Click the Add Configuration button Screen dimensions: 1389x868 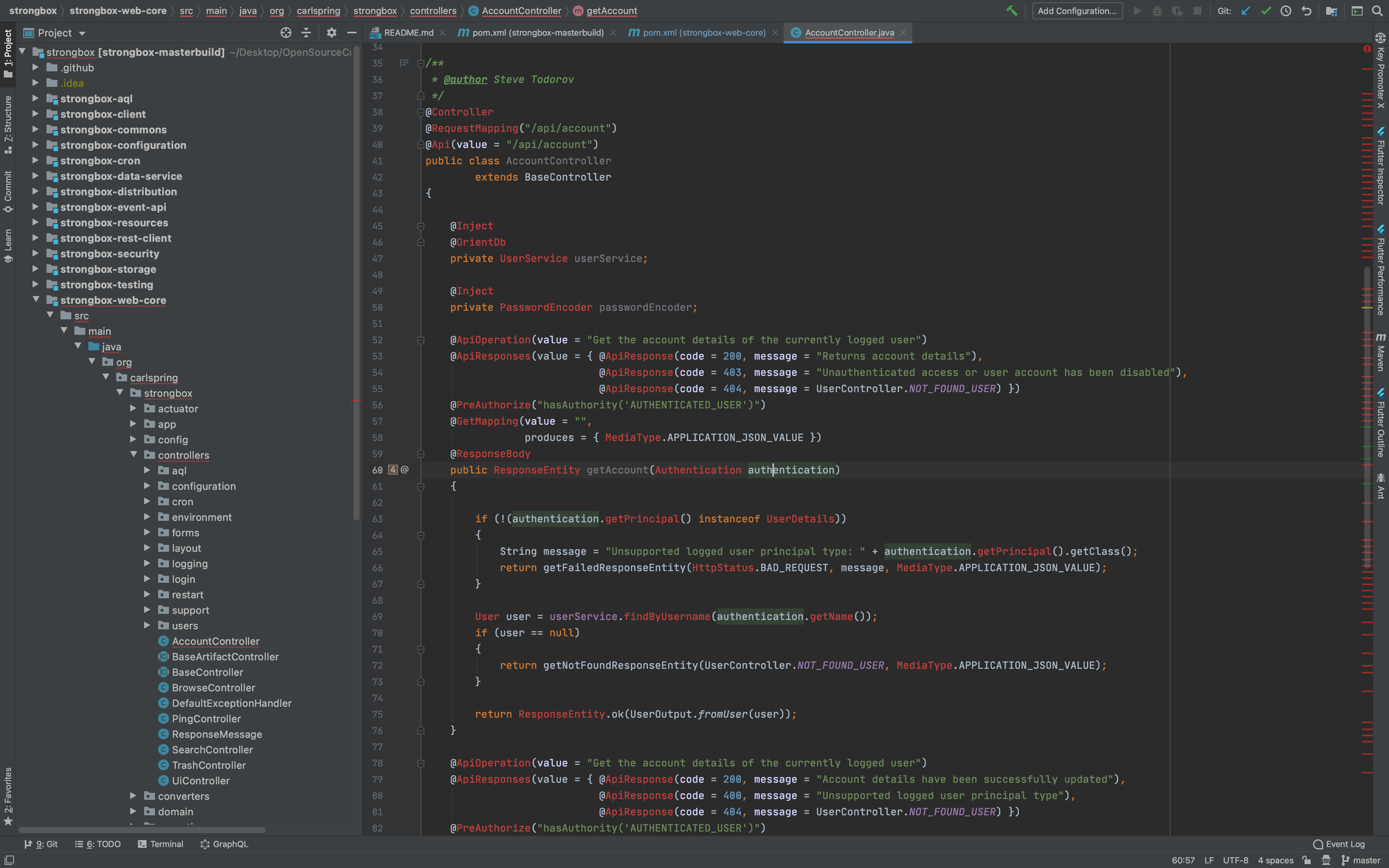click(x=1077, y=11)
